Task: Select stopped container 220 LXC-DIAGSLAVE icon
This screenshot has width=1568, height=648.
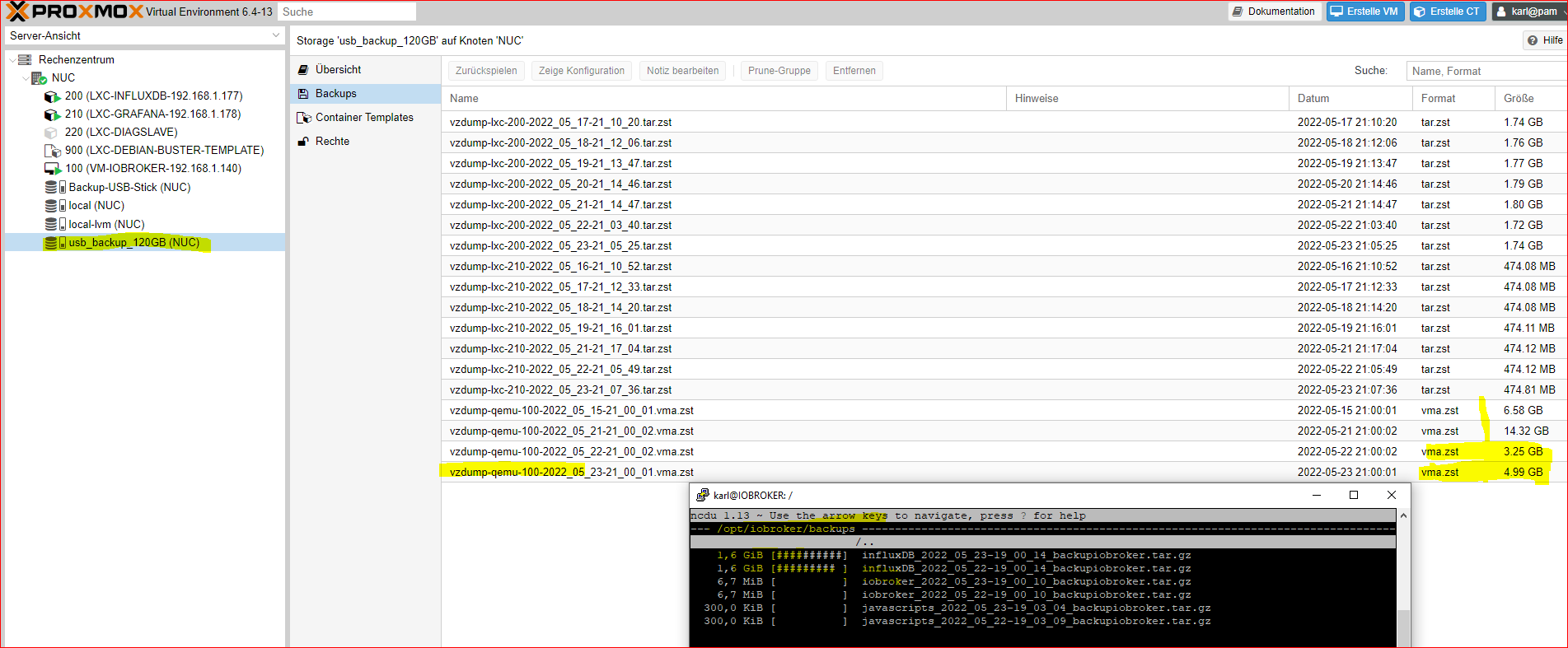Action: (x=51, y=133)
